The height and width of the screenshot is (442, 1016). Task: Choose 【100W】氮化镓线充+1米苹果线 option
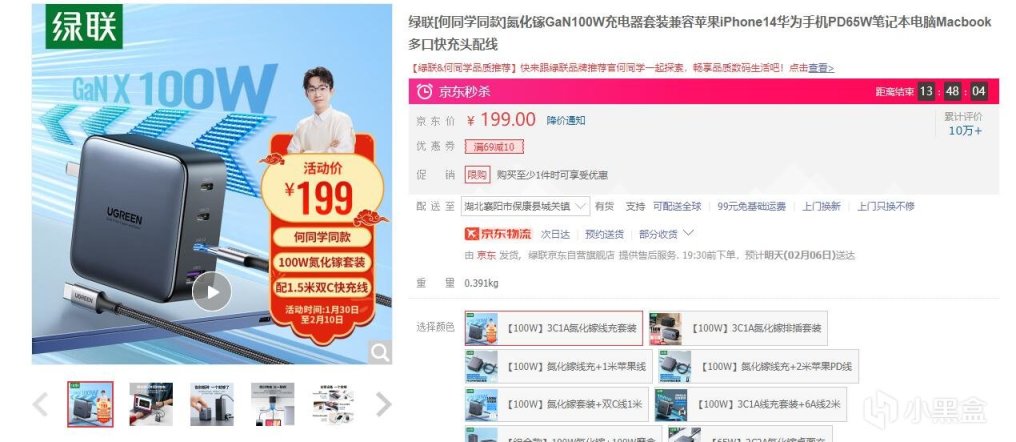pyautogui.click(x=559, y=366)
